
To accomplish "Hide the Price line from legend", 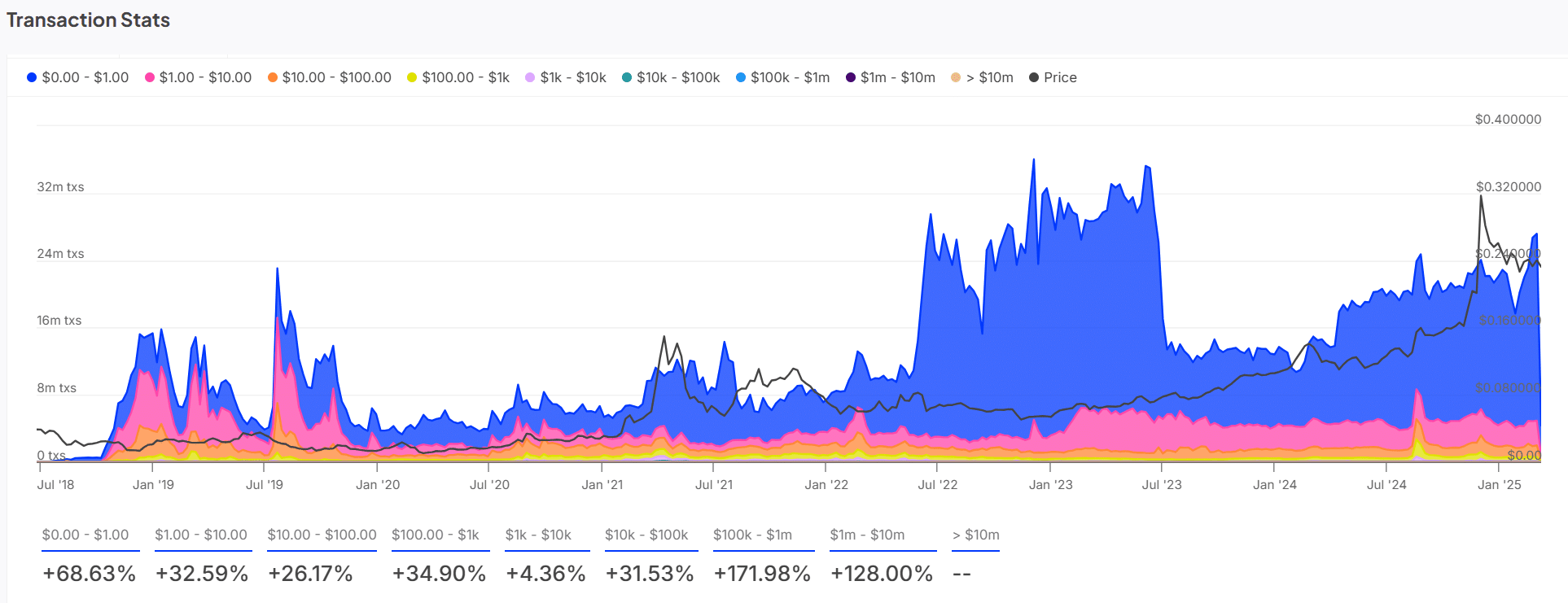I will pos(1053,77).
